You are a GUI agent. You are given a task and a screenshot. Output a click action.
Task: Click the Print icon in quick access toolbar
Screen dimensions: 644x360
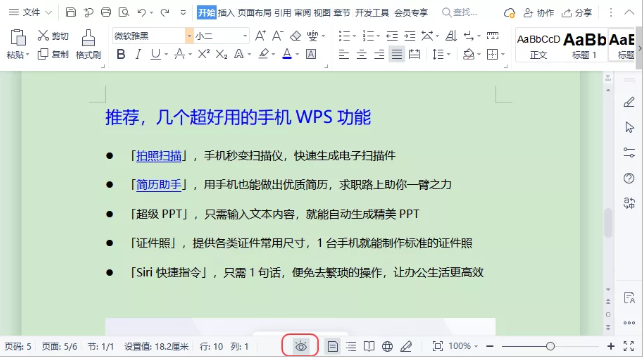106,12
